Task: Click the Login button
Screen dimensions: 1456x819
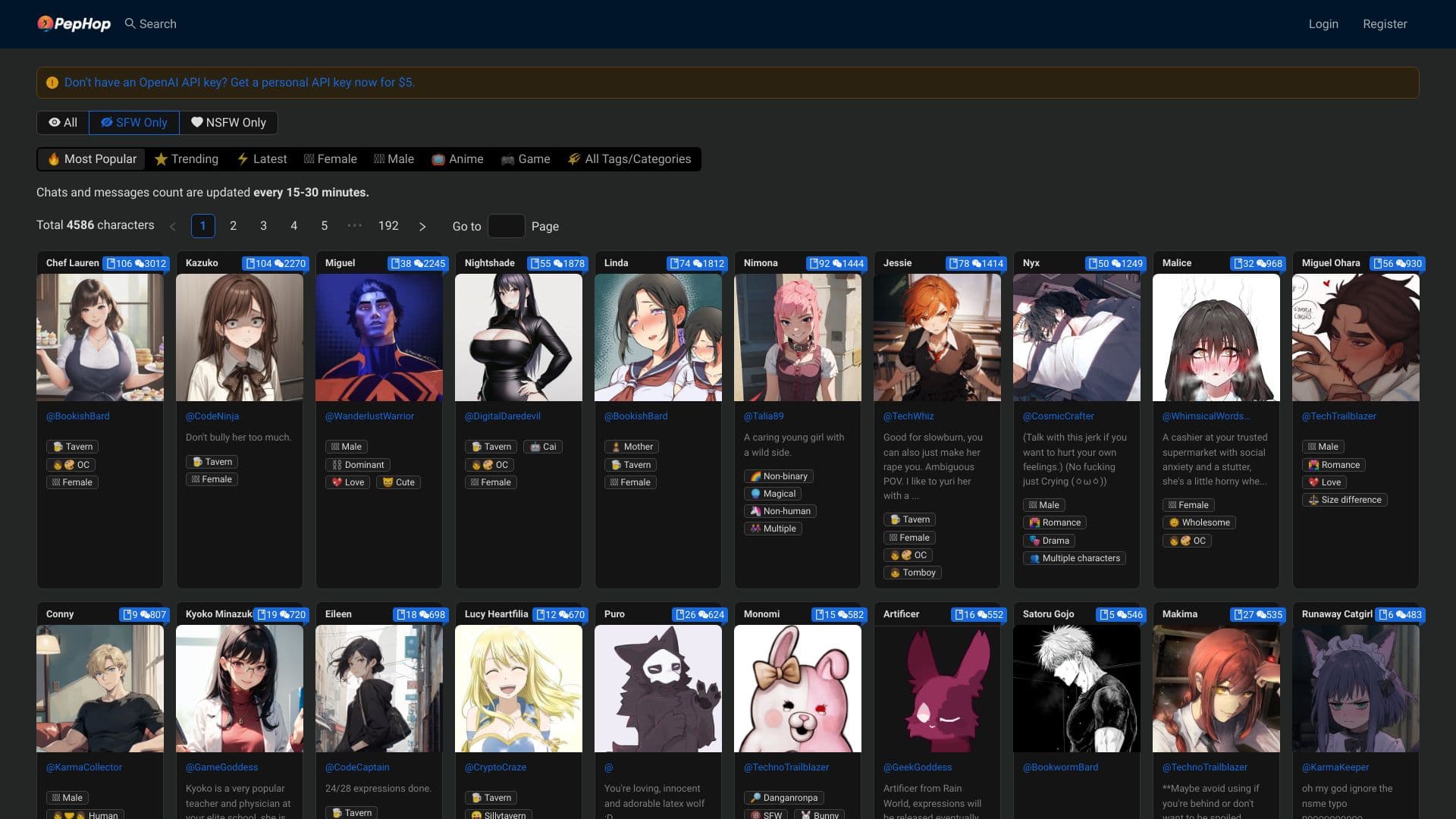Action: point(1323,24)
